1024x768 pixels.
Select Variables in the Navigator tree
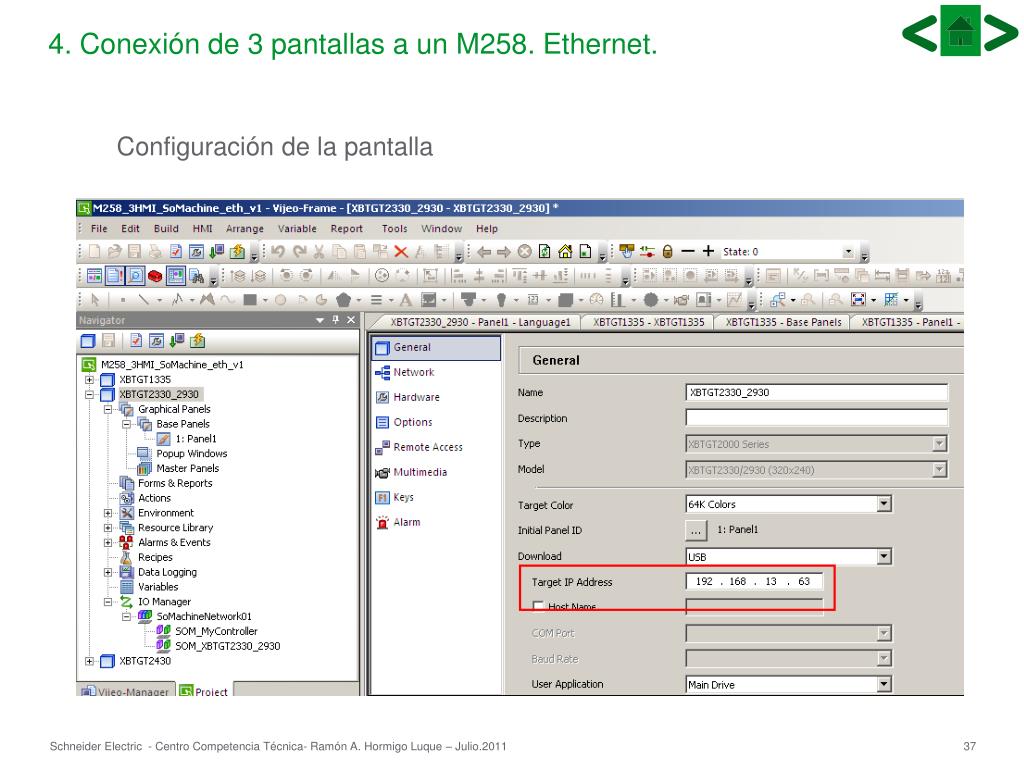pyautogui.click(x=157, y=587)
